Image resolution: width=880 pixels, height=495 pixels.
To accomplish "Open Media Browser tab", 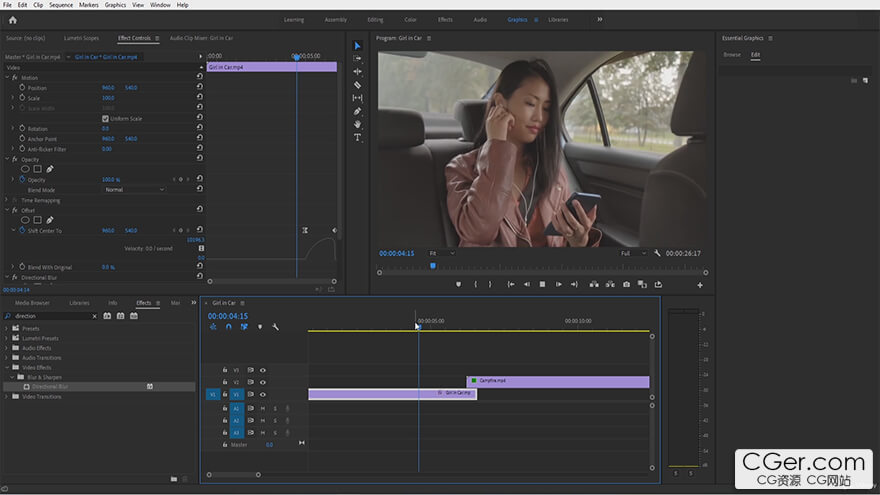I will pyautogui.click(x=32, y=302).
